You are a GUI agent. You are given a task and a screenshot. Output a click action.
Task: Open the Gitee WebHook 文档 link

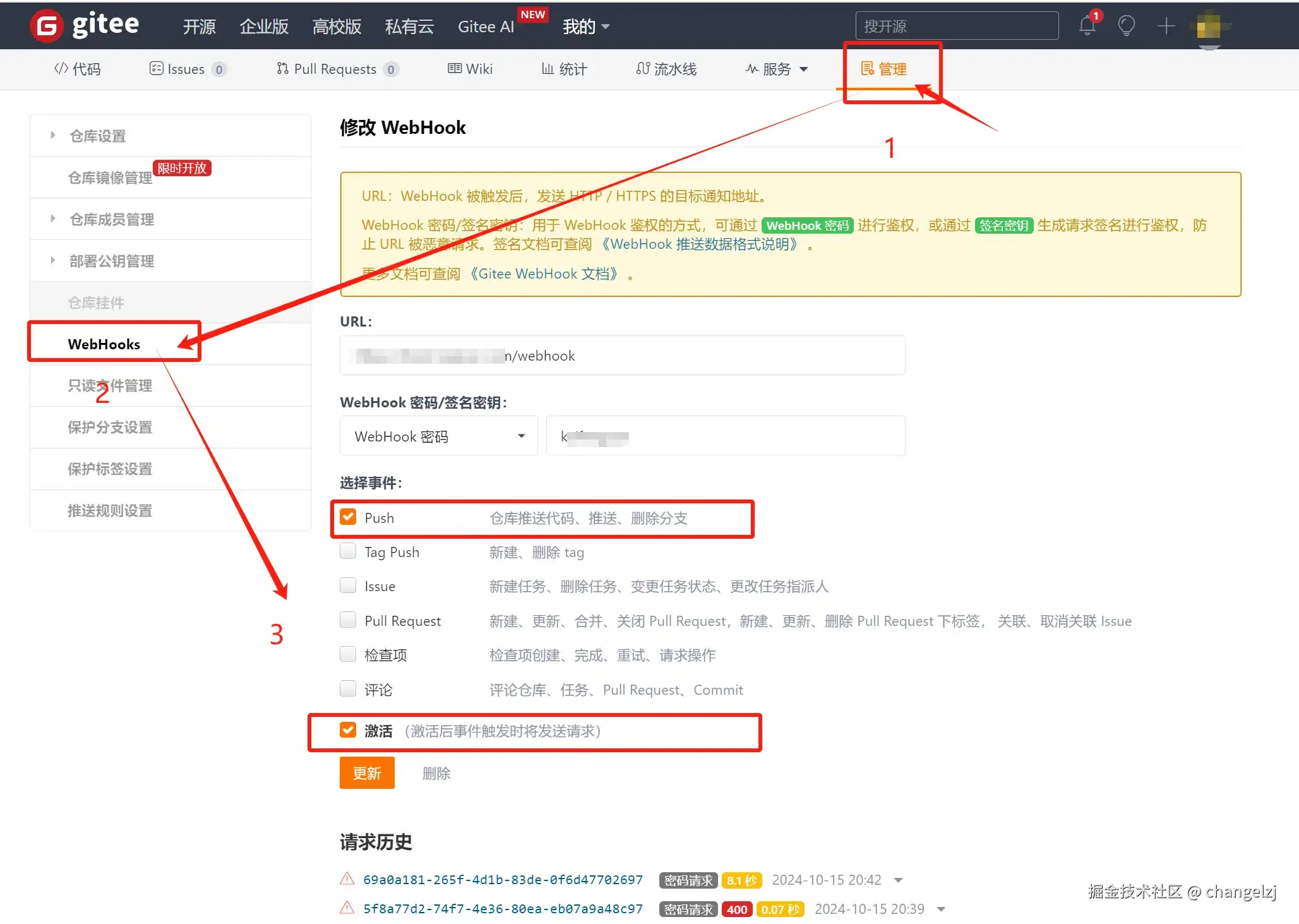pyautogui.click(x=544, y=273)
